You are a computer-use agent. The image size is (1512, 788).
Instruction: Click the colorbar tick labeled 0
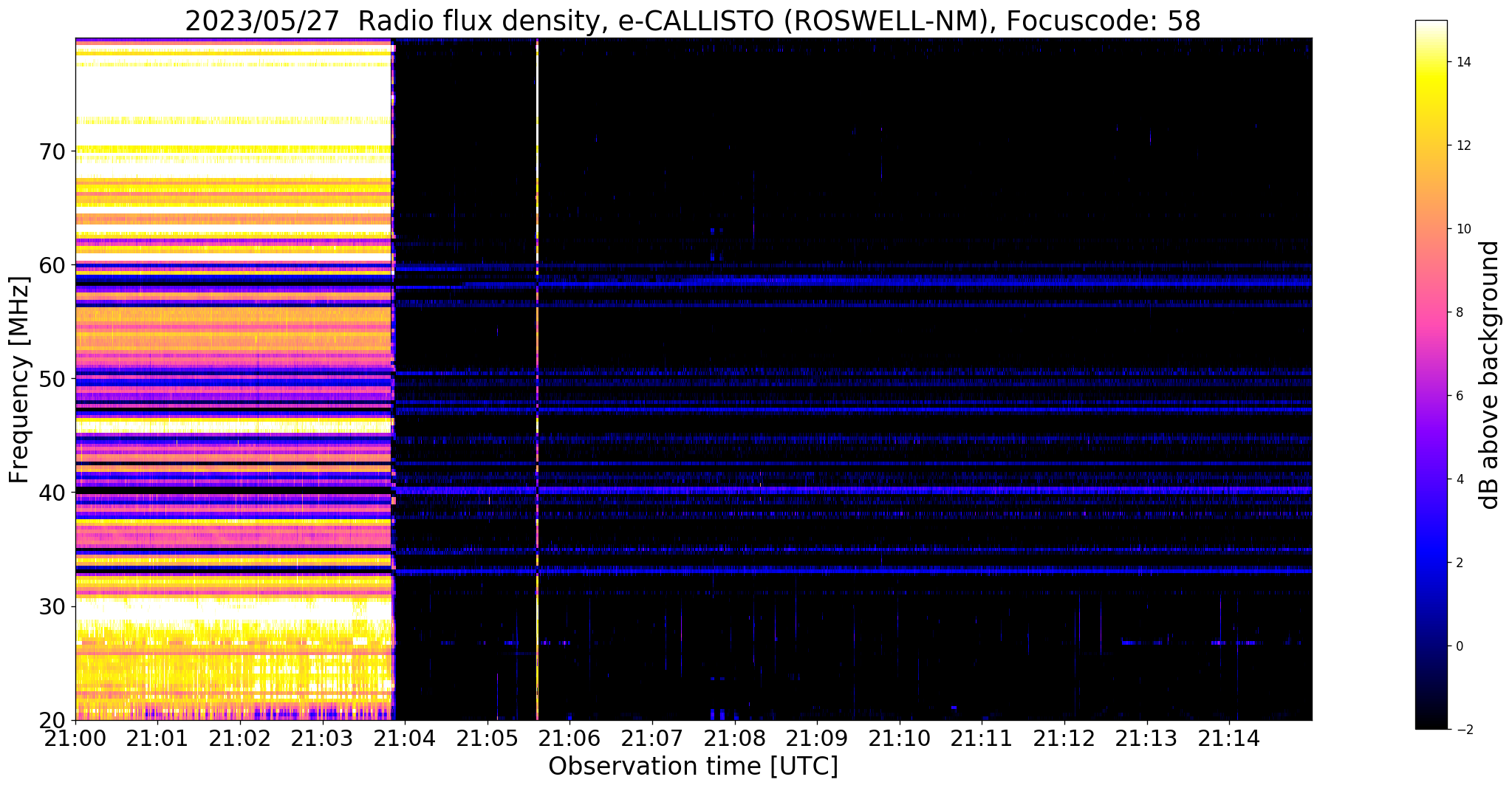click(x=1460, y=646)
